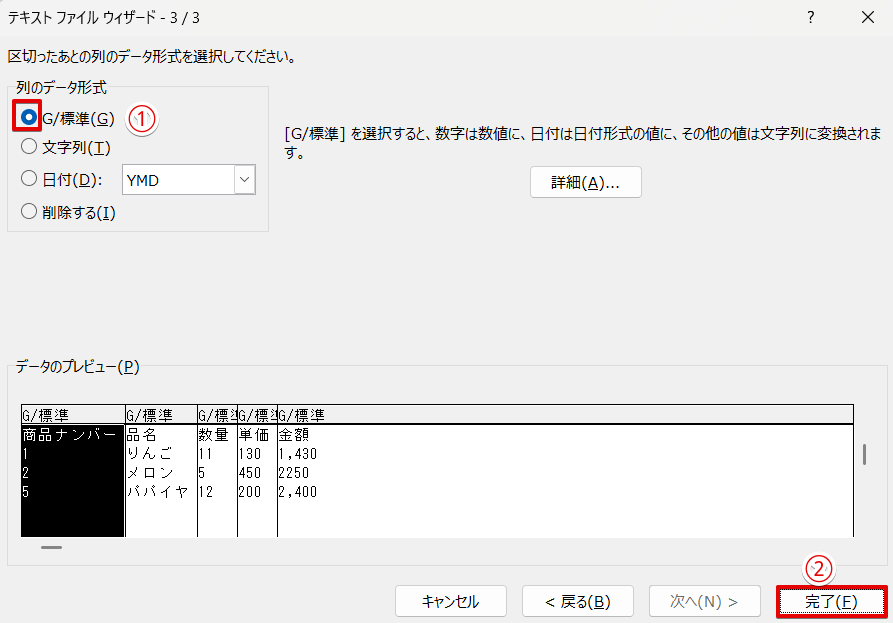This screenshot has height=623, width=893.
Task: Open the Help question mark icon
Action: click(810, 17)
